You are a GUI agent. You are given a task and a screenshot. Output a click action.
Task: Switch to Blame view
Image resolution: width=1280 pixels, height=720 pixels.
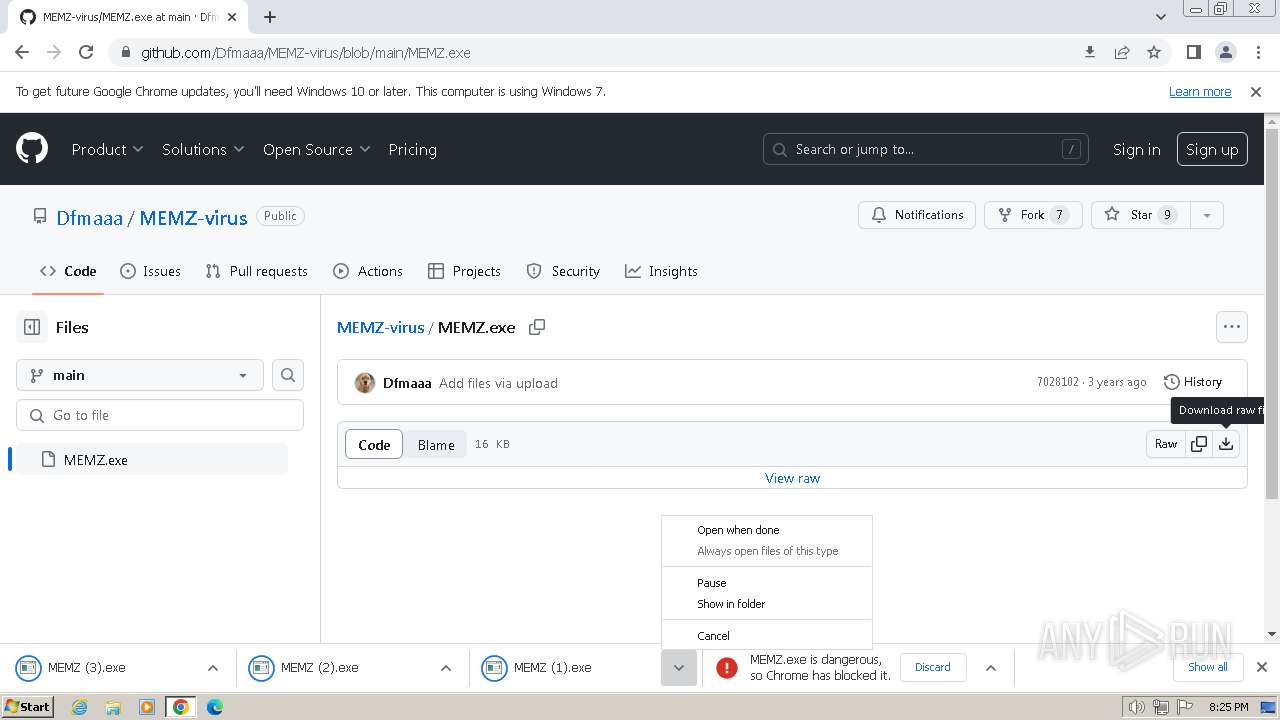point(436,445)
